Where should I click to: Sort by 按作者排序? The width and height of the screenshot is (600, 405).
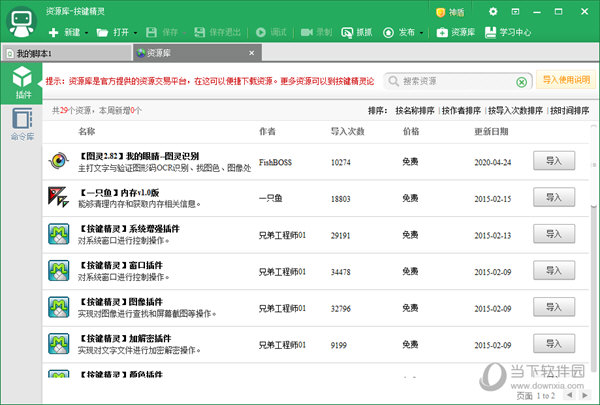(461, 111)
